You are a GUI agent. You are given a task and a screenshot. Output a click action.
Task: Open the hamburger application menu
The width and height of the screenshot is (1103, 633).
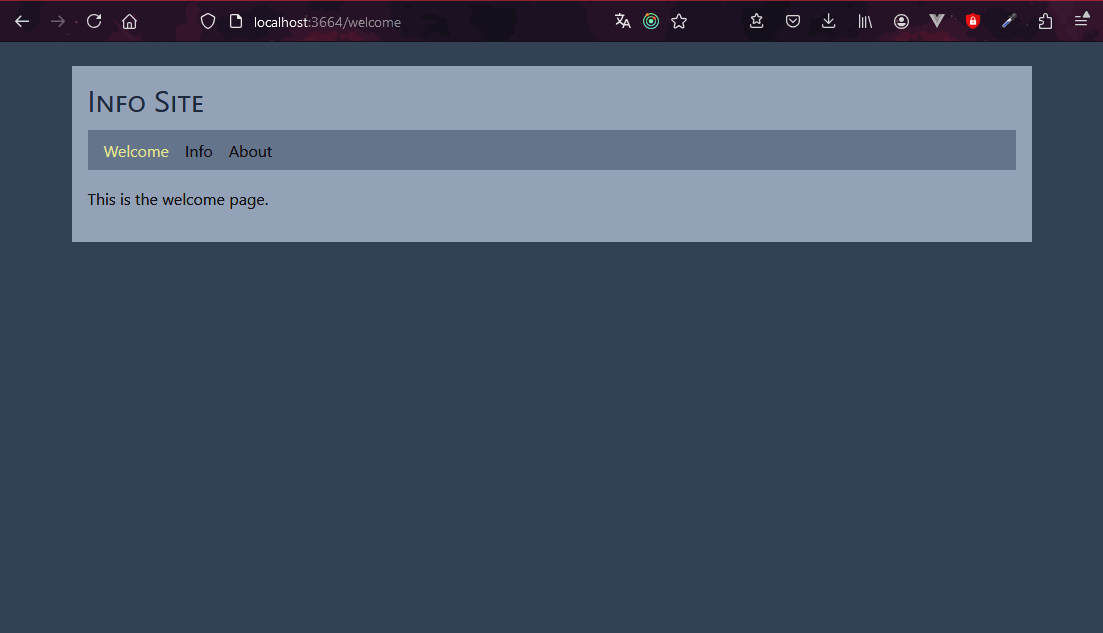pyautogui.click(x=1081, y=21)
